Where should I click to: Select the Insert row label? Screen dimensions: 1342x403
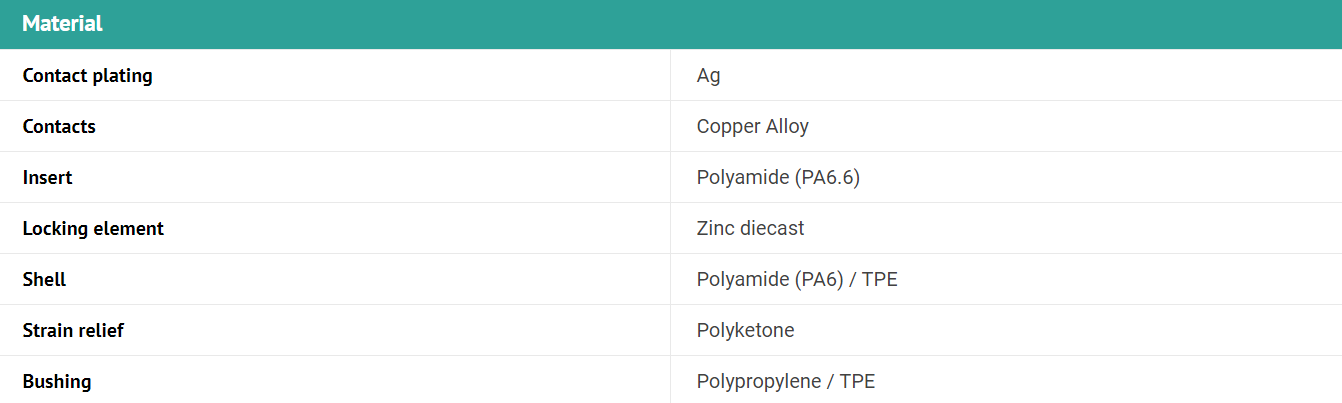(47, 177)
